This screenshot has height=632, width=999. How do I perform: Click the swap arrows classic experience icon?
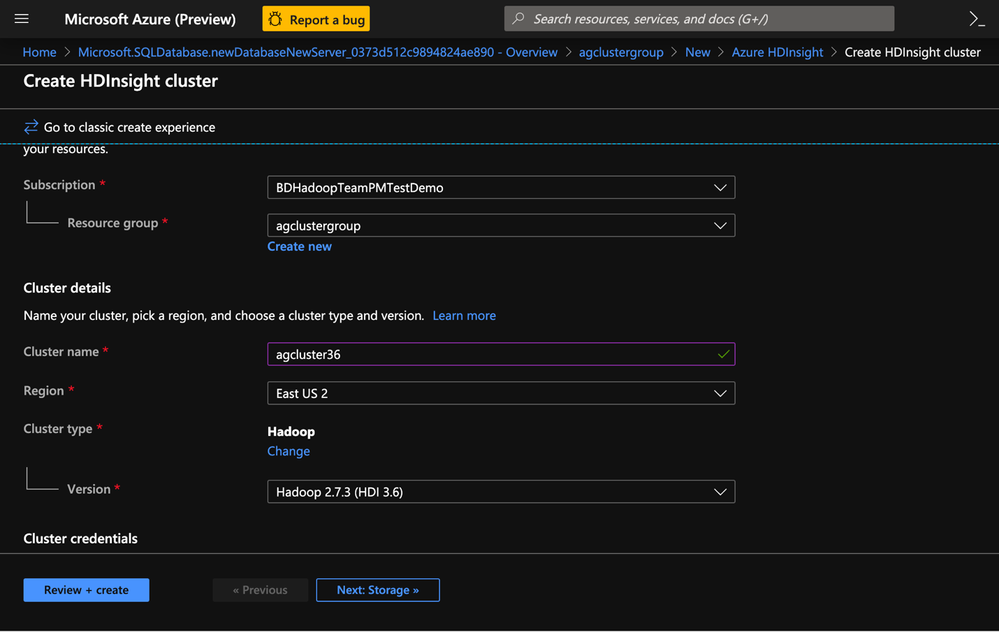[x=31, y=127]
